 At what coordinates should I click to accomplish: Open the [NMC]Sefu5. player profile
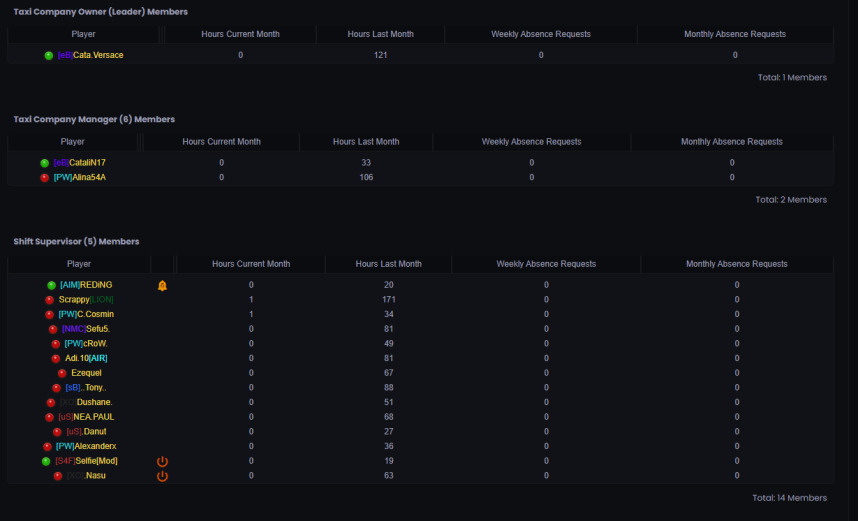point(86,329)
